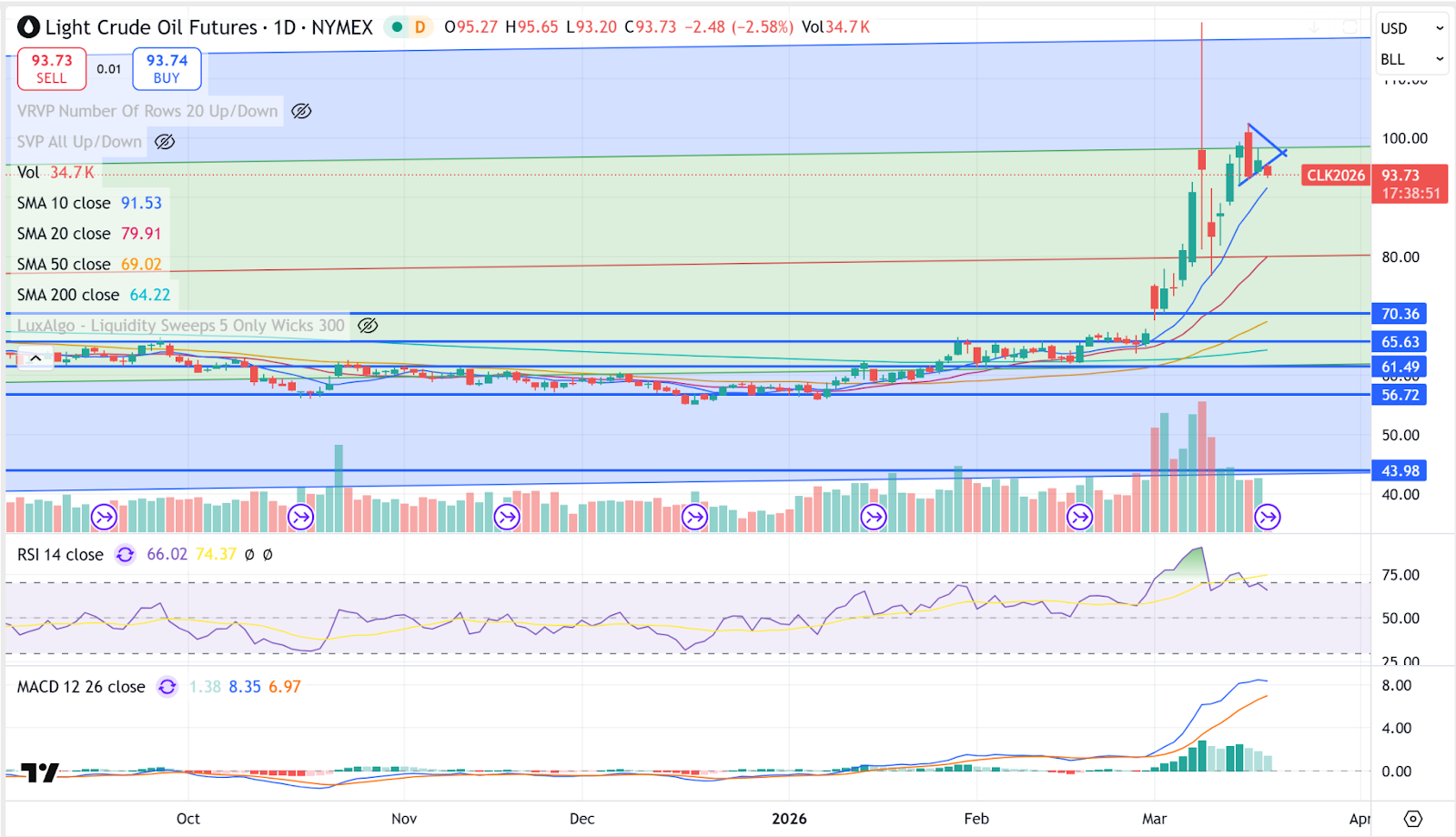This screenshot has height=837, width=1456.
Task: Click the green market status dot
Action: point(396,27)
